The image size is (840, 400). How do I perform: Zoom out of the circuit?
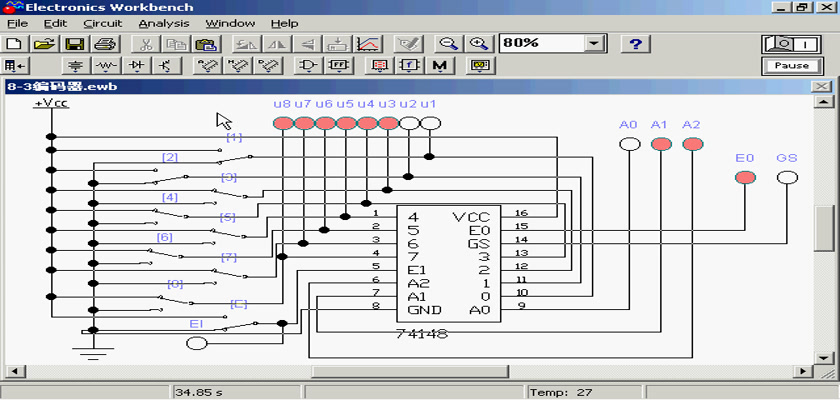tap(448, 44)
